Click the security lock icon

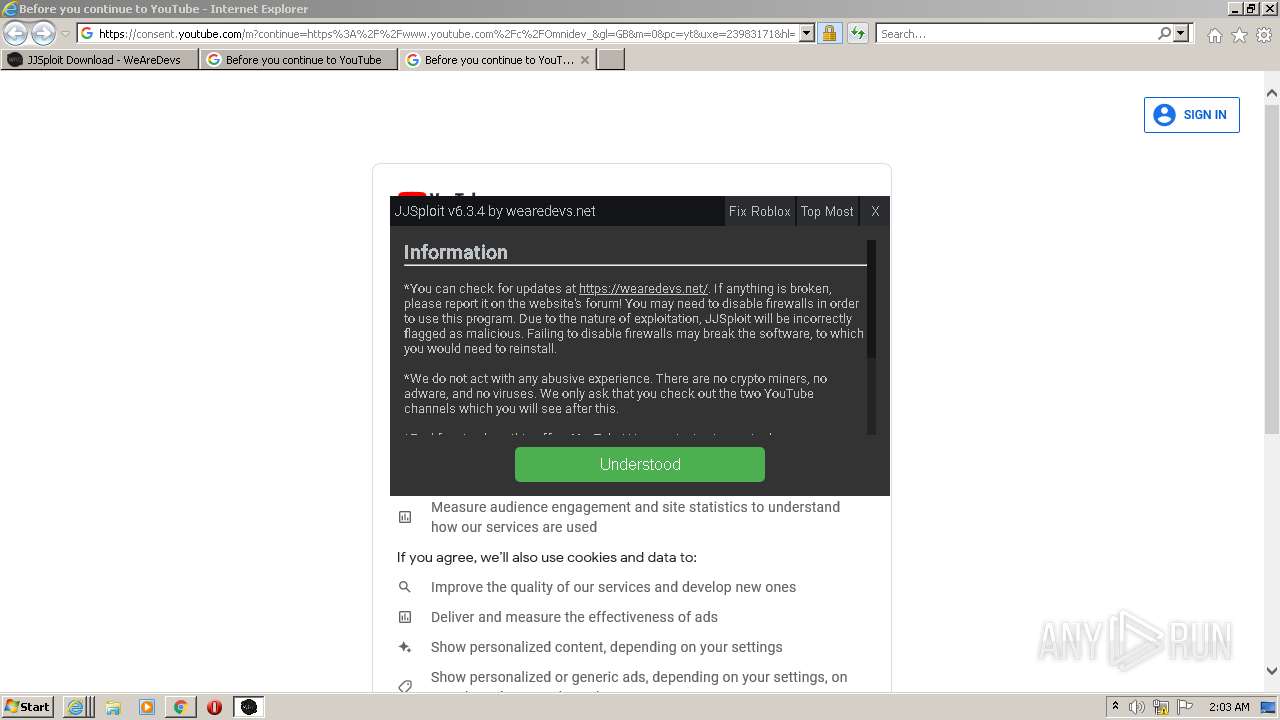click(x=829, y=34)
